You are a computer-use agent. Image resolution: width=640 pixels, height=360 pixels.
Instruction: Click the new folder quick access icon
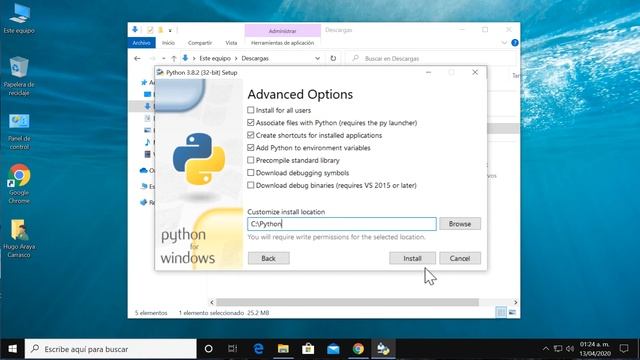tap(160, 30)
